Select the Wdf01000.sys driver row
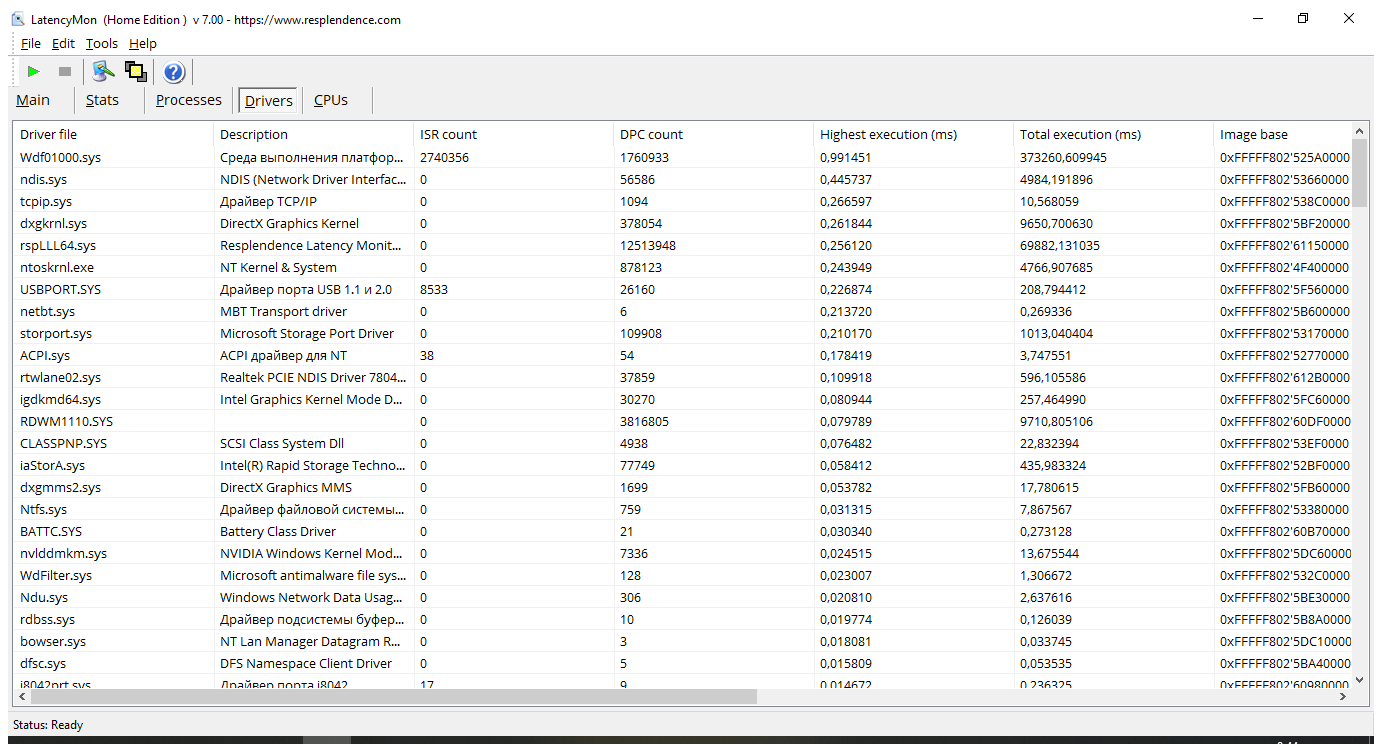 [682, 157]
